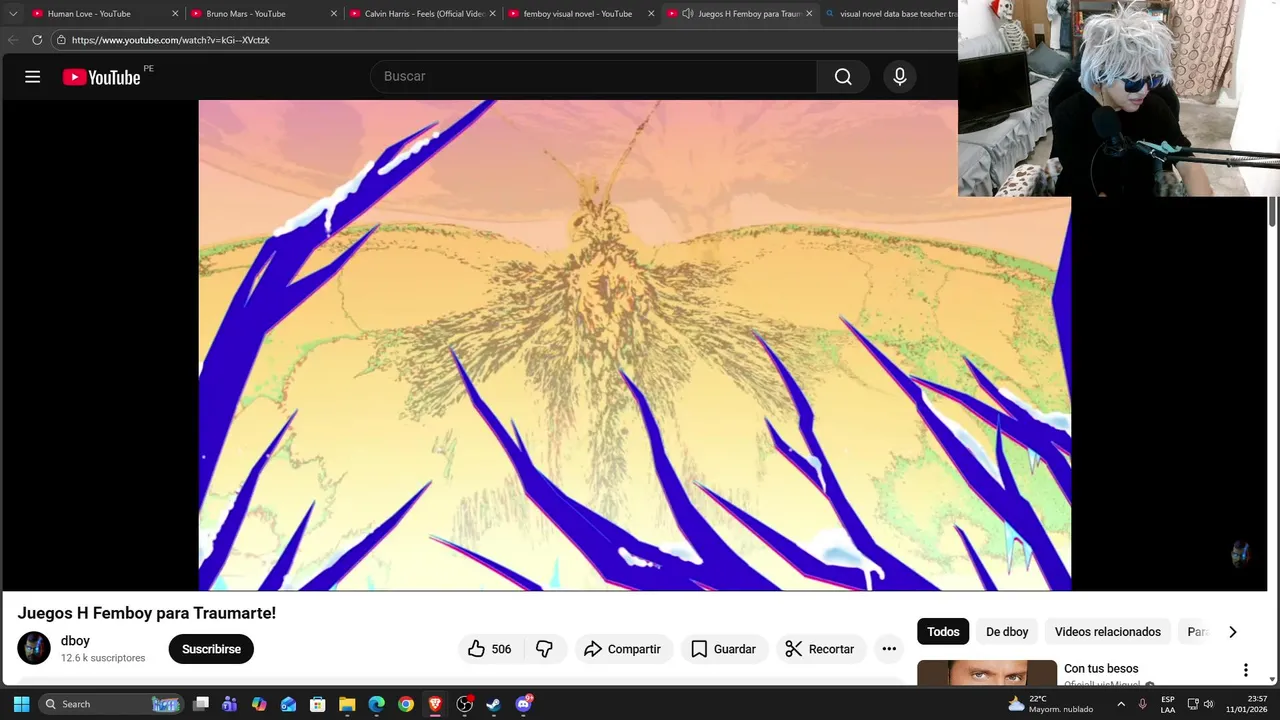Close the Juegos H Femboy tab
The image size is (1280, 720).
click(x=809, y=14)
